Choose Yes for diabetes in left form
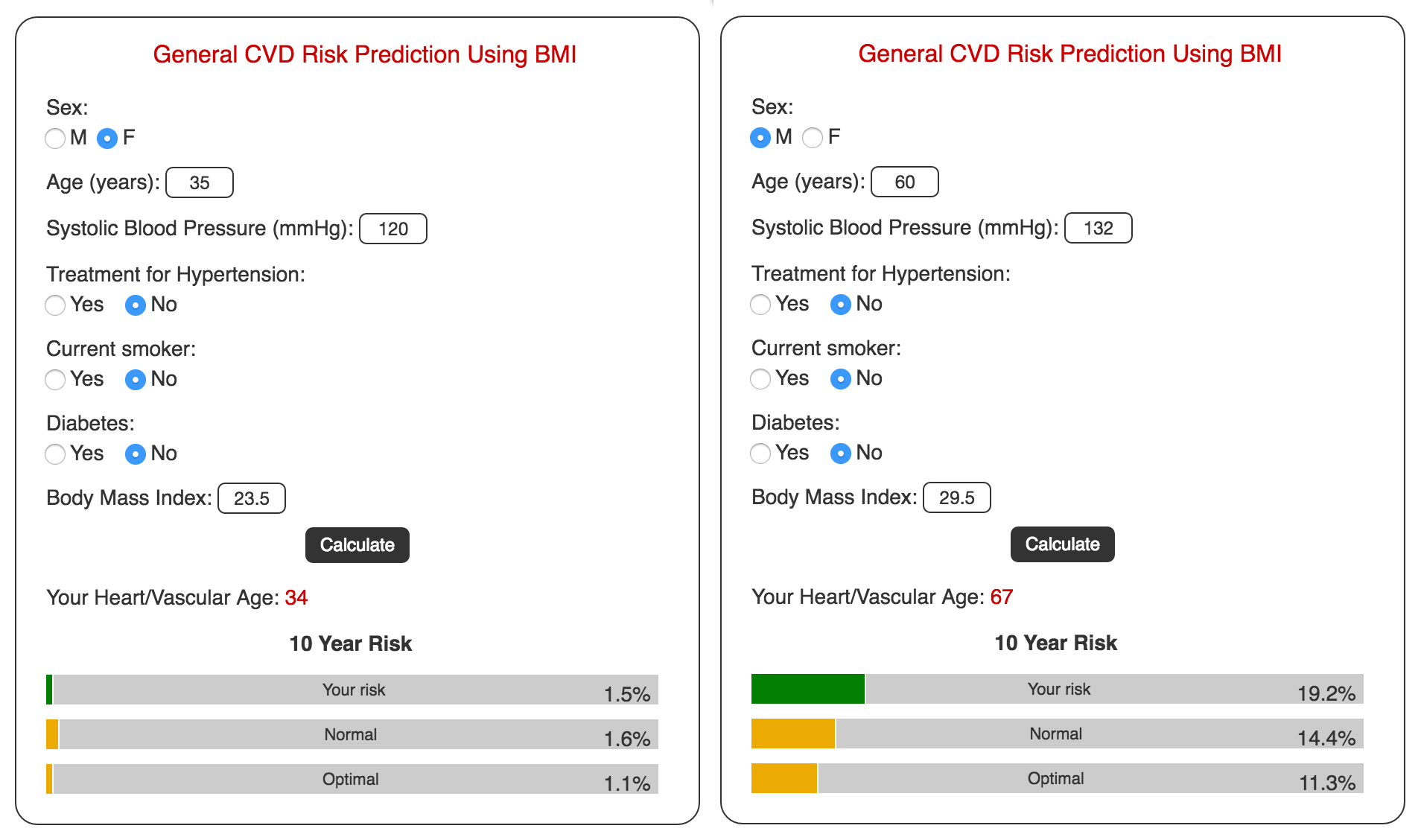 point(55,454)
